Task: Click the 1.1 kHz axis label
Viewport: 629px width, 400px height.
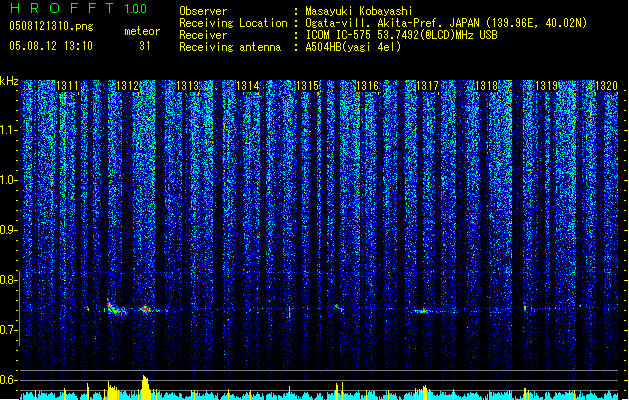Action: tap(9, 130)
